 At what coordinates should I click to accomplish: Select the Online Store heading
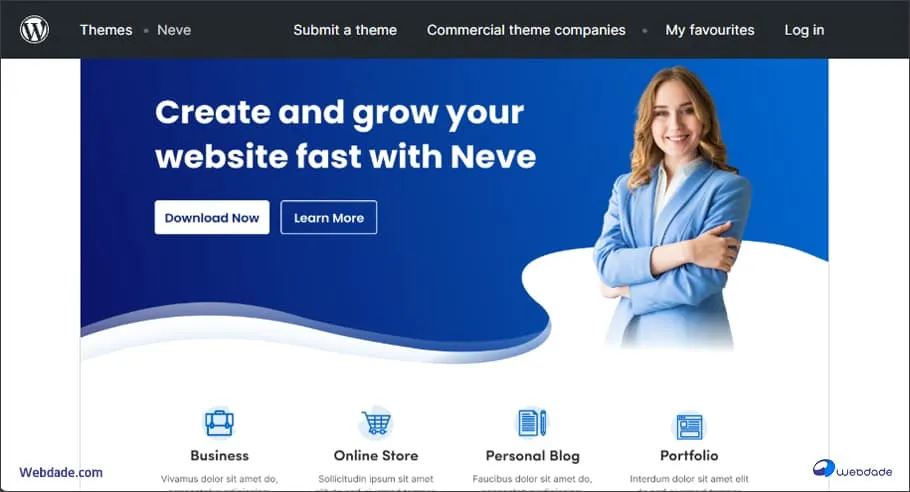[376, 456]
